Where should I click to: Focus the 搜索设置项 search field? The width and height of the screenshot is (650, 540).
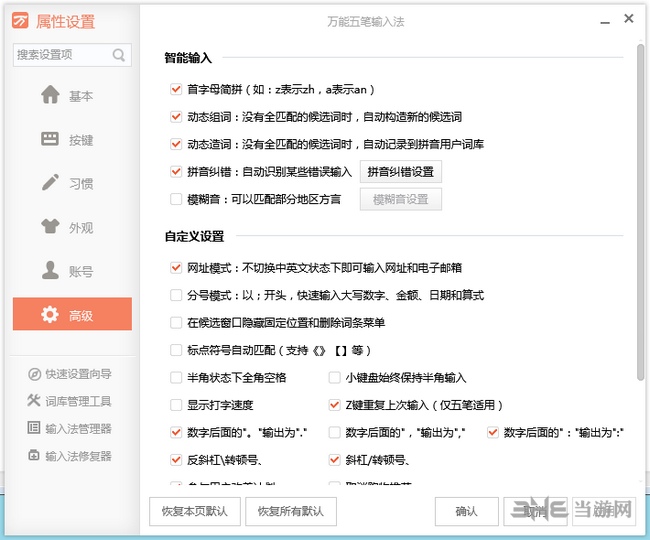point(72,55)
